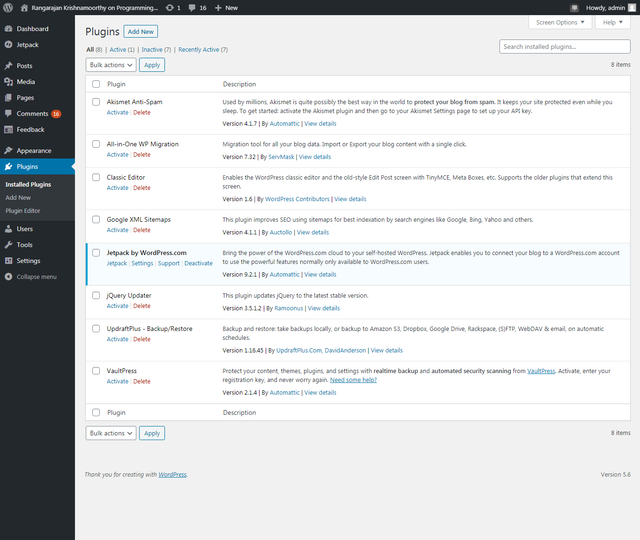Click the Comments icon in sidebar

(8, 113)
